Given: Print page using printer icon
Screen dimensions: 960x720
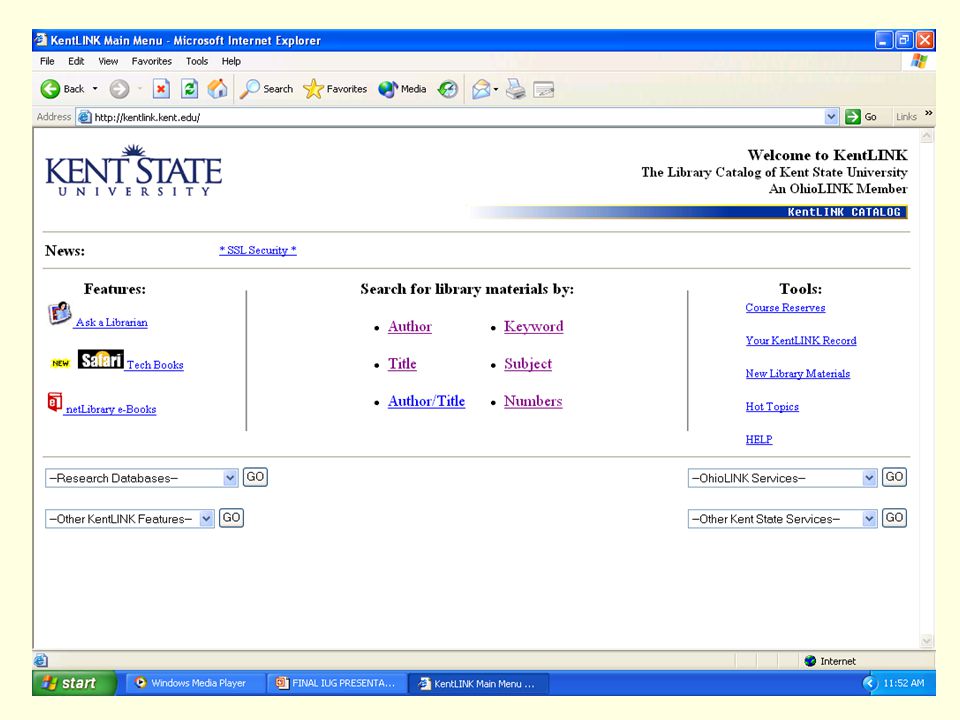Looking at the screenshot, I should click(516, 89).
